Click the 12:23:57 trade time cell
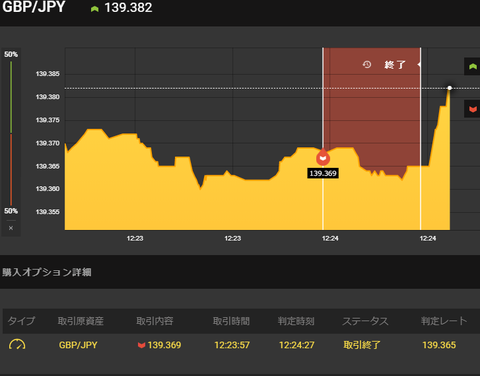This screenshot has height=376, width=480. [x=232, y=345]
